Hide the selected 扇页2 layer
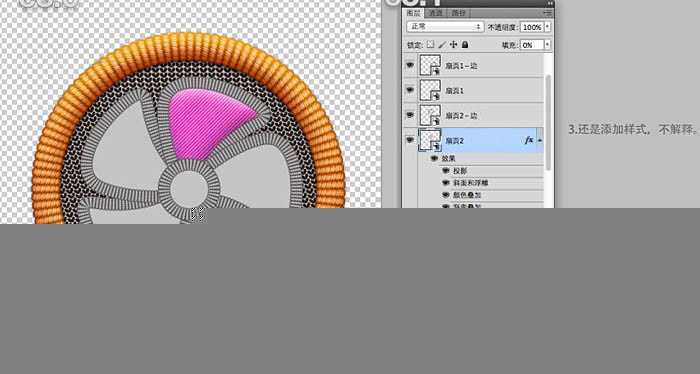The image size is (700, 374). [x=410, y=140]
